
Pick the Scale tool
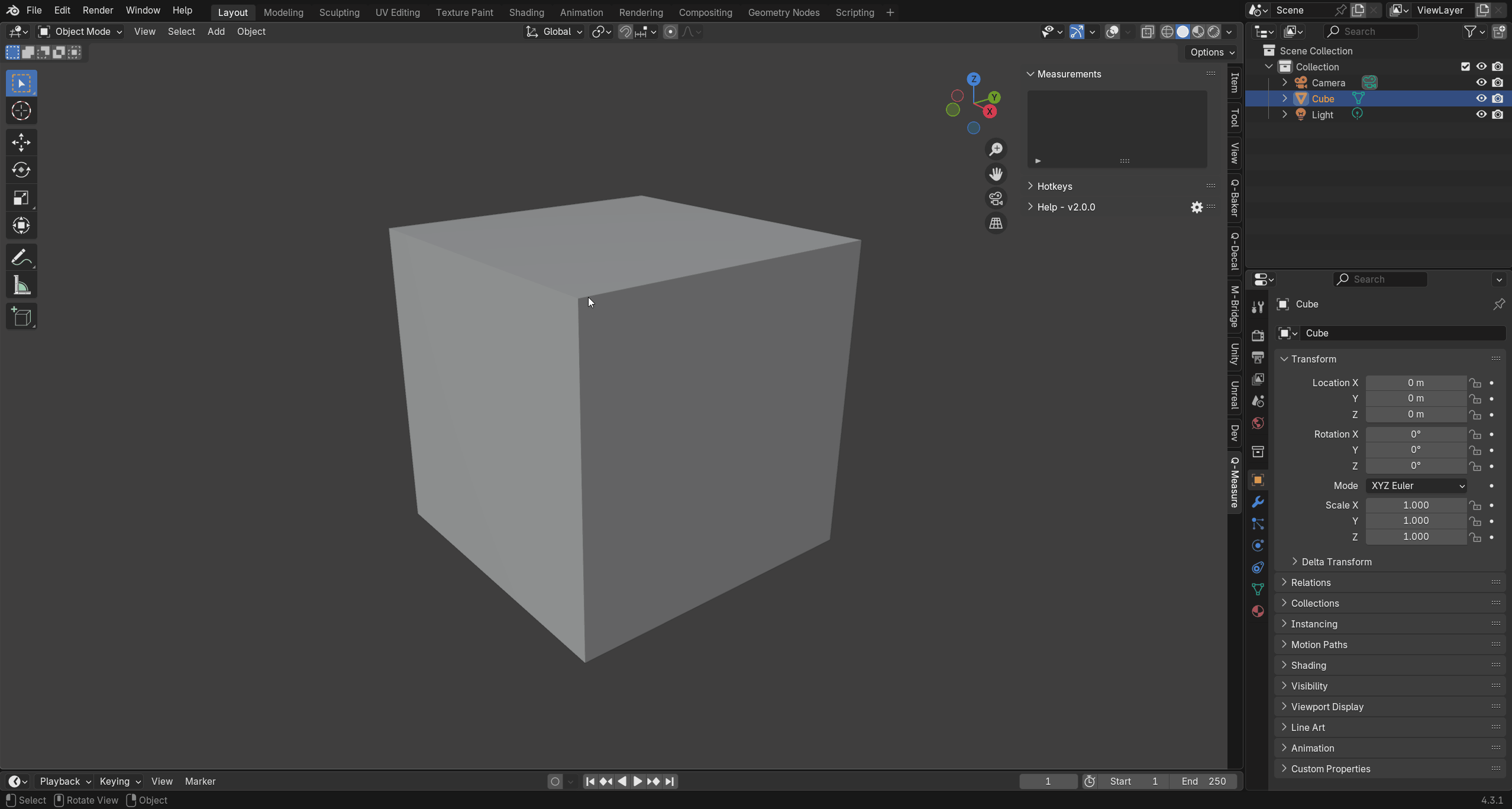(x=21, y=198)
